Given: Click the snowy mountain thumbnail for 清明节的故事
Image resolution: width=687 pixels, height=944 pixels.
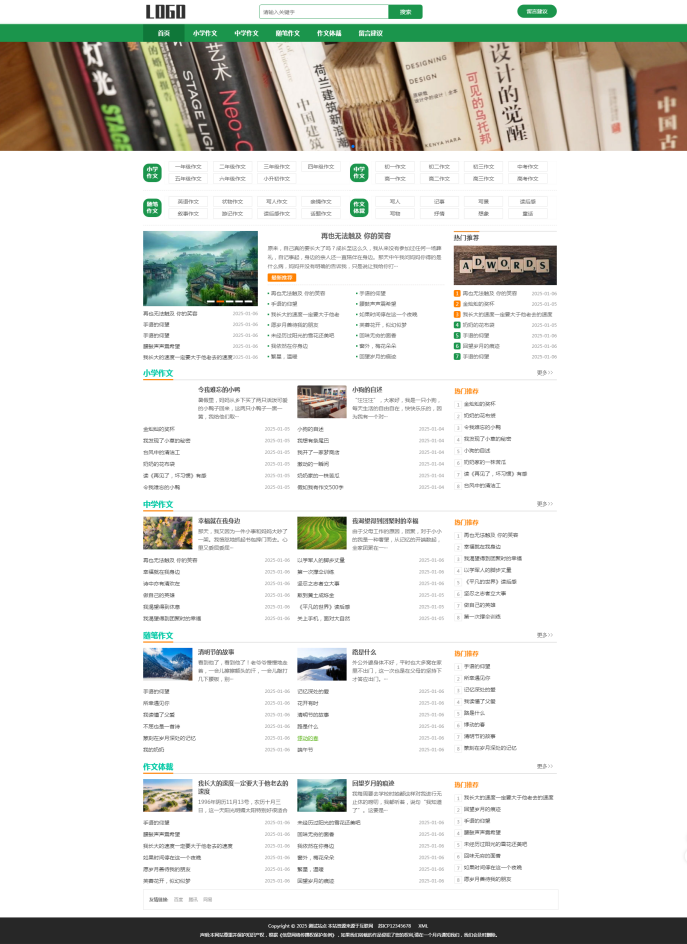Looking at the screenshot, I should coord(167,664).
